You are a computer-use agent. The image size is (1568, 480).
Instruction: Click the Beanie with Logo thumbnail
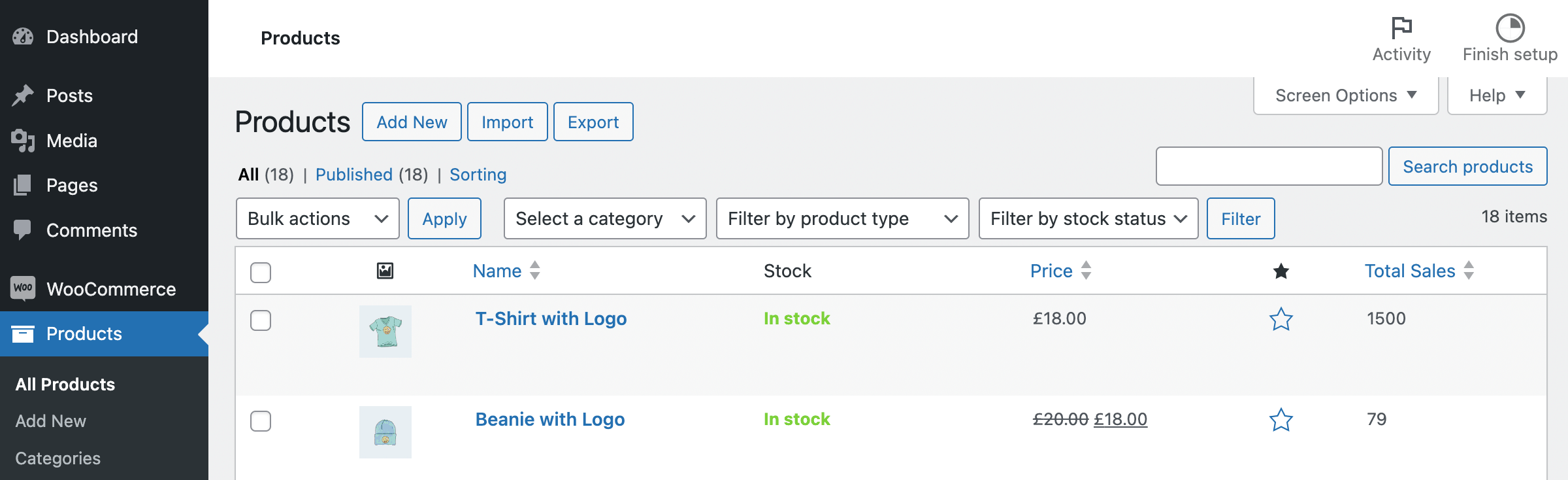point(385,432)
